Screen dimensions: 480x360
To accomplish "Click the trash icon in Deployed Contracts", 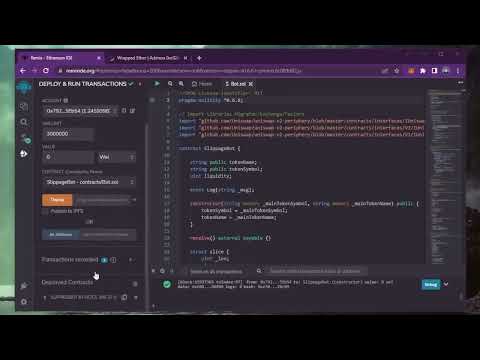I will [x=135, y=284].
